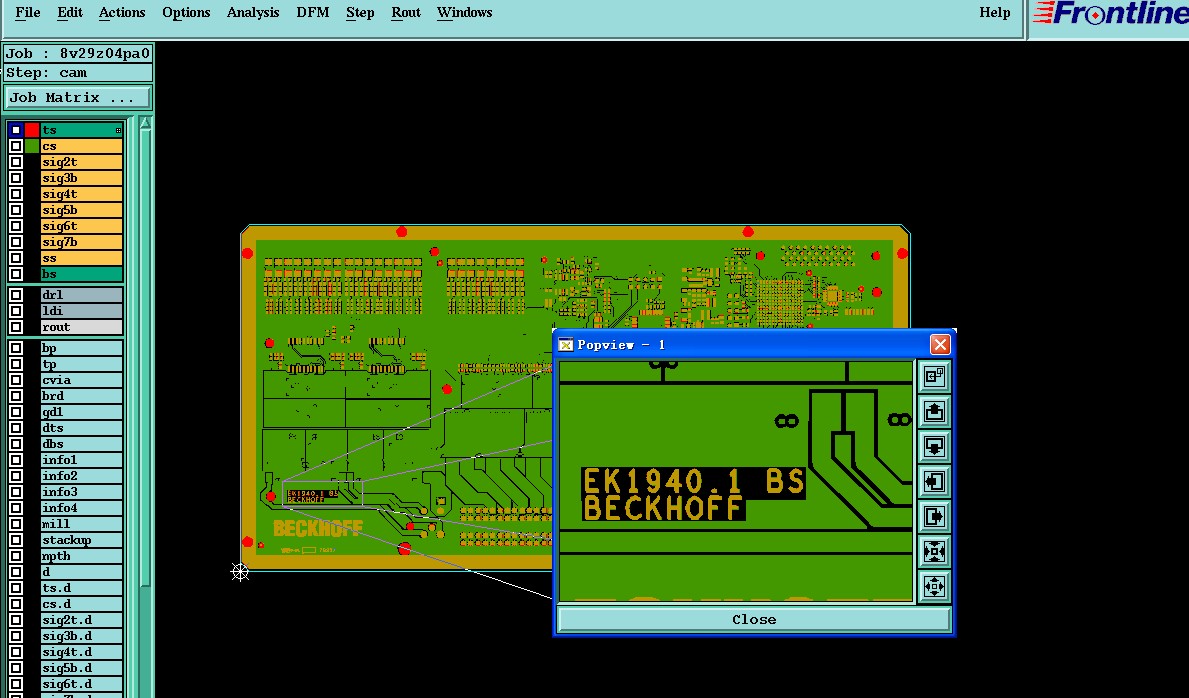The image size is (1189, 698).
Task: Pan the Popview down with arrow icon
Action: point(934,446)
